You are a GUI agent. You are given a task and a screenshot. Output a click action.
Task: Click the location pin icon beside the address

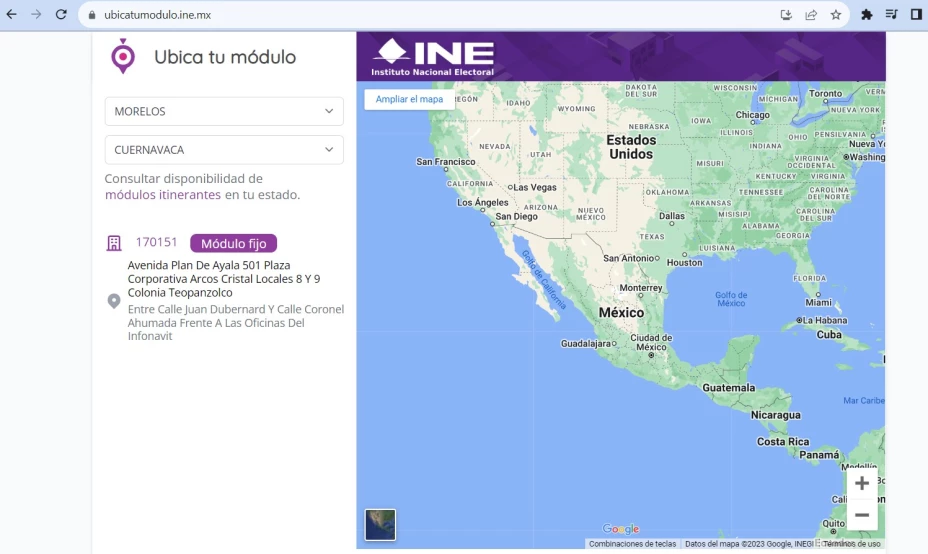(x=114, y=301)
